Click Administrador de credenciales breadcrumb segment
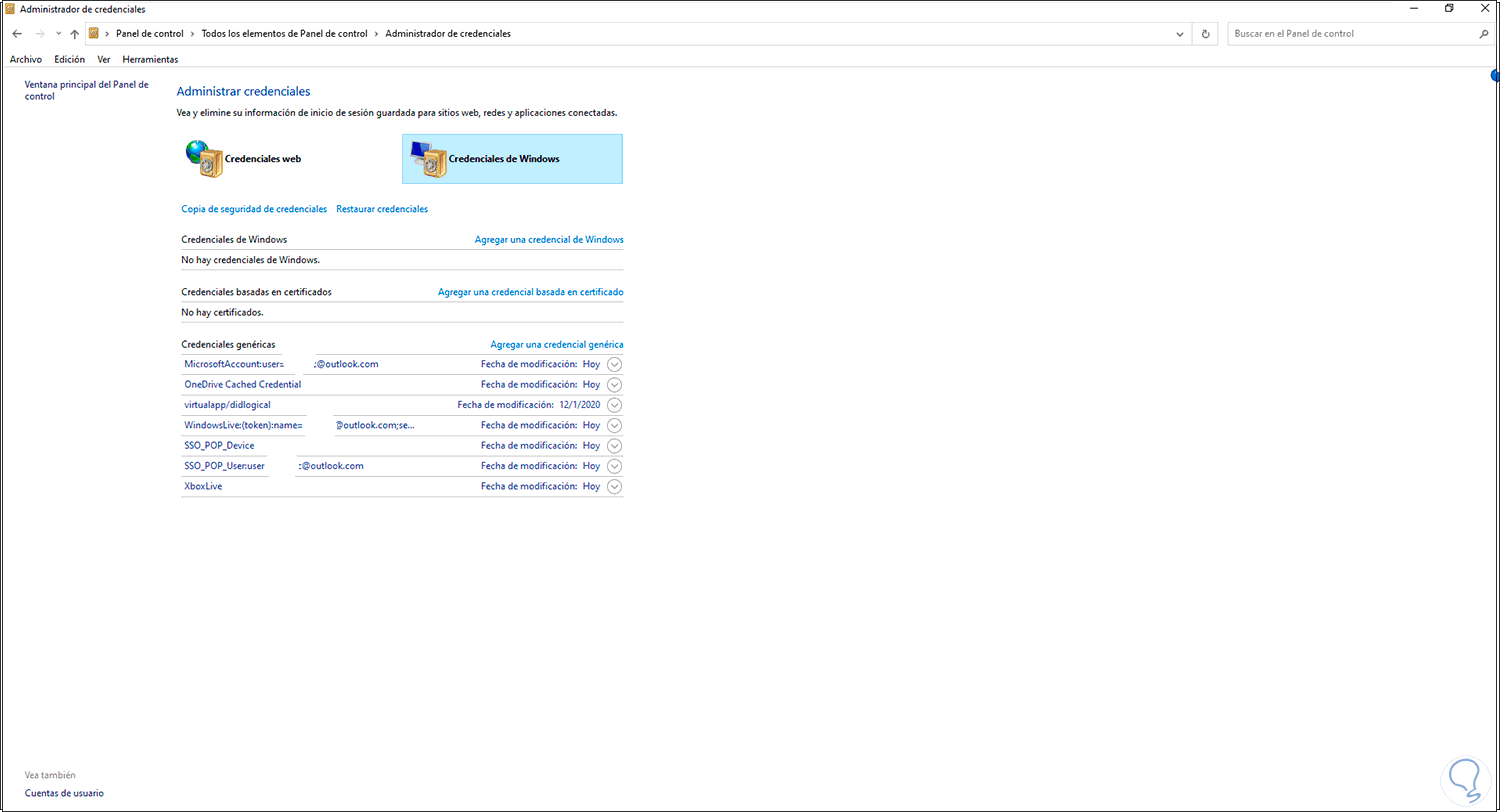This screenshot has height=812, width=1500. point(448,33)
